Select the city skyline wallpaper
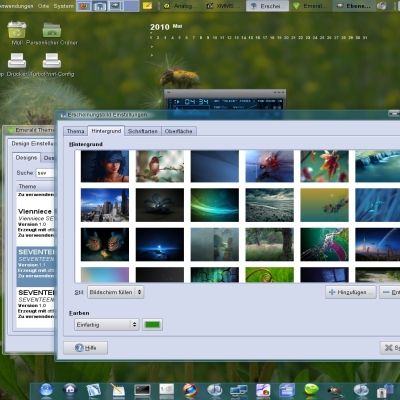This screenshot has height=400, width=400. (105, 205)
